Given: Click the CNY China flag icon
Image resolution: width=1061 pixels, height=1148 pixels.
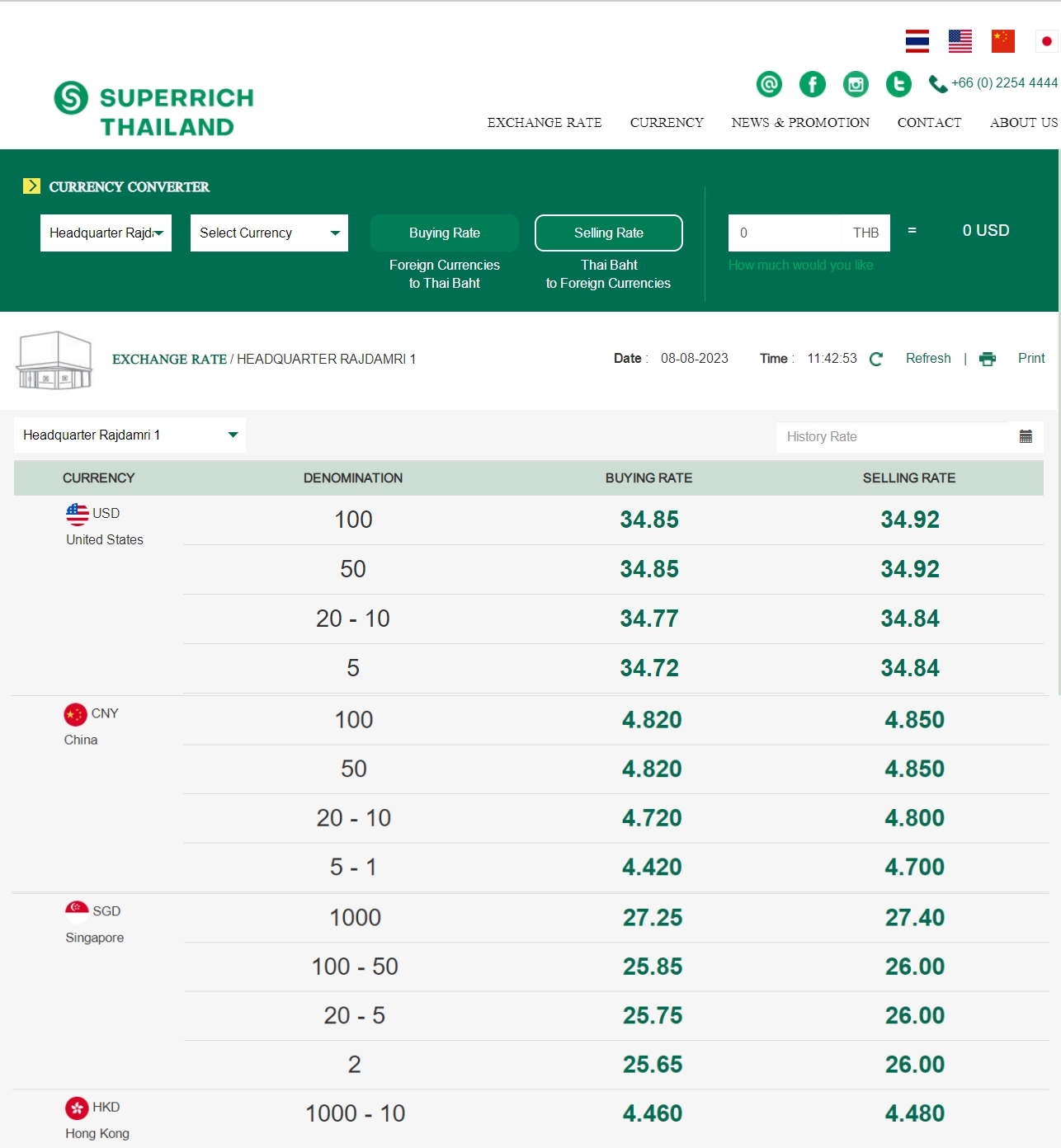Looking at the screenshot, I should point(75,714).
